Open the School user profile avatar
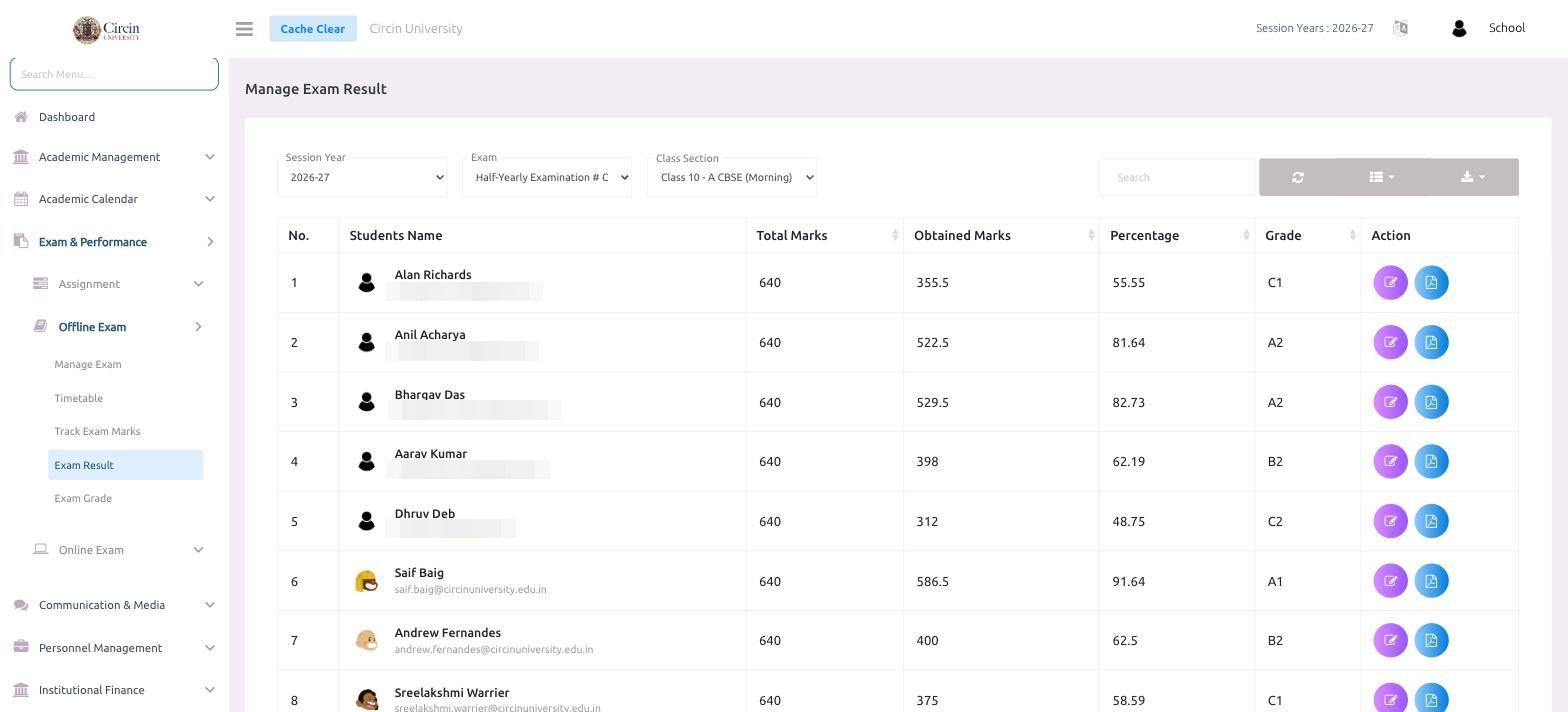 [x=1459, y=29]
